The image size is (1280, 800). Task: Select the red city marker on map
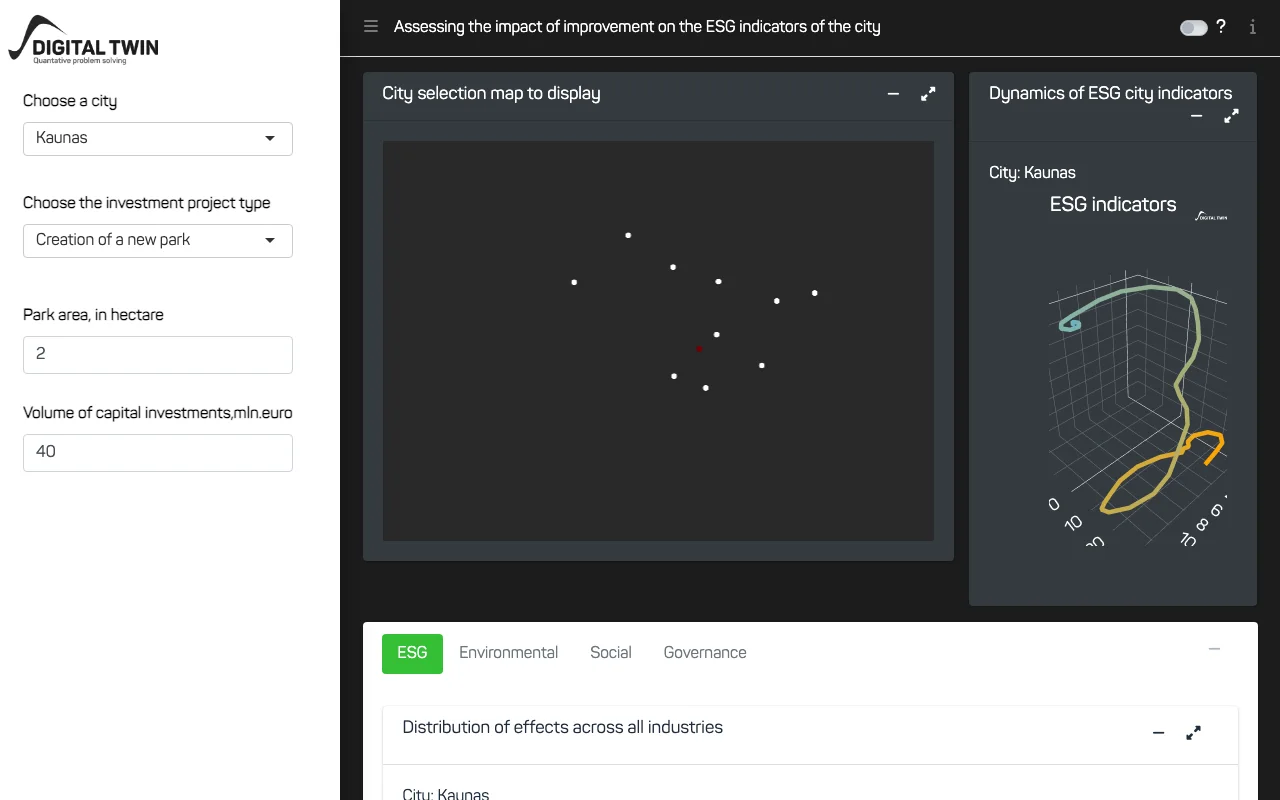coord(699,349)
